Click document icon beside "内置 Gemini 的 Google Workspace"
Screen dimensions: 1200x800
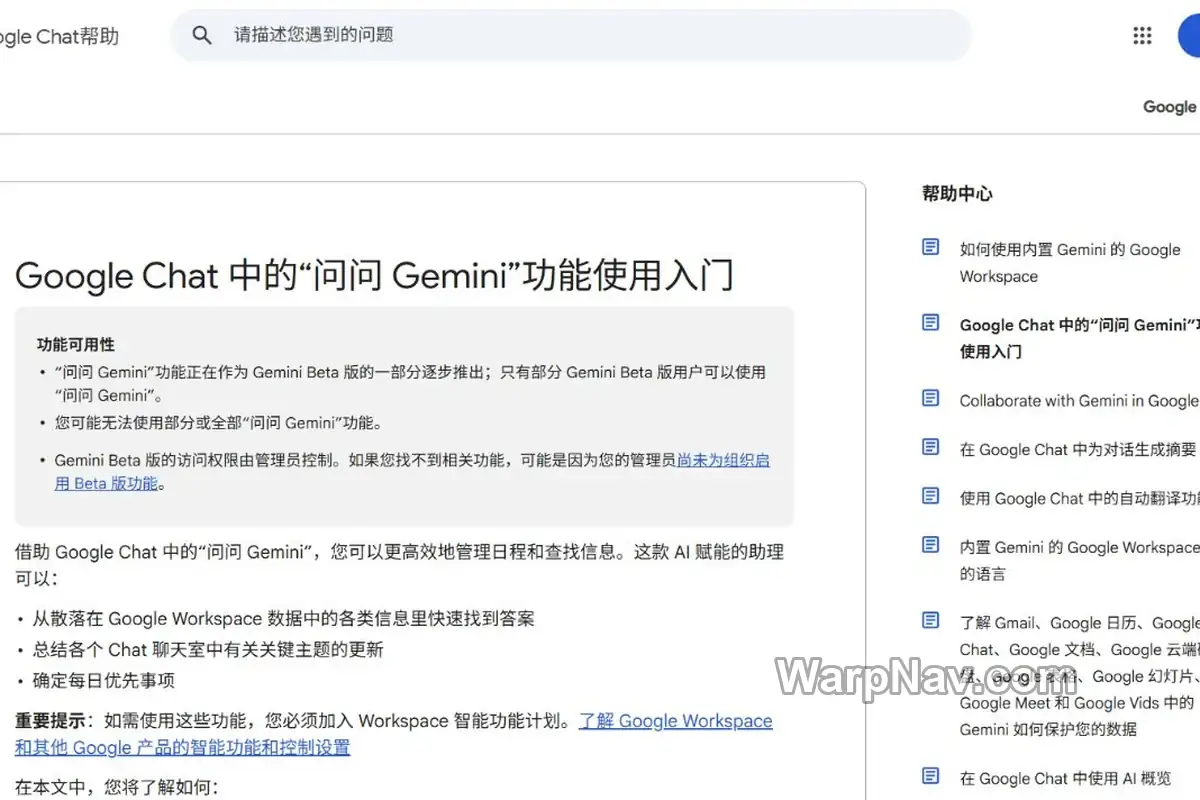pyautogui.click(x=931, y=546)
